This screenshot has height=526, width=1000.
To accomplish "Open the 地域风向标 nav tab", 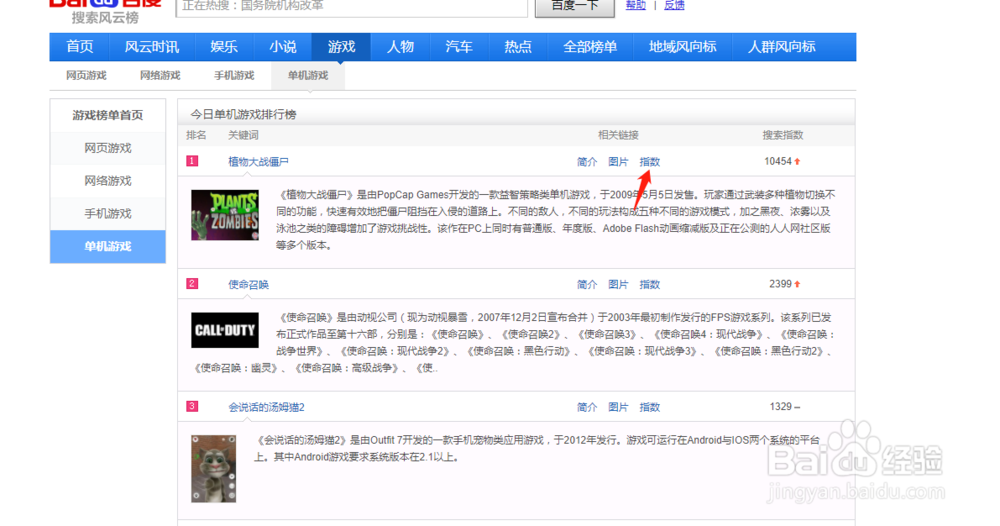I will click(x=682, y=47).
